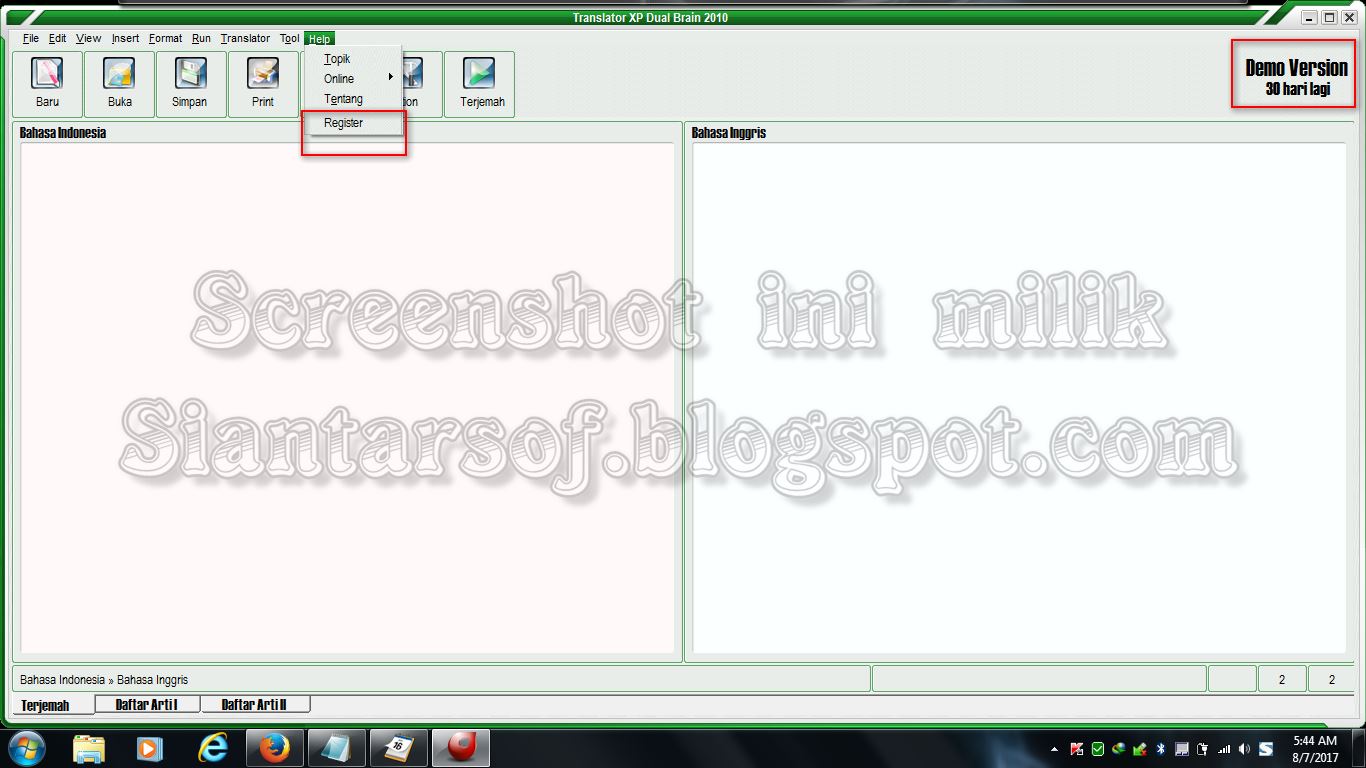Close the open Help menu

tap(319, 39)
